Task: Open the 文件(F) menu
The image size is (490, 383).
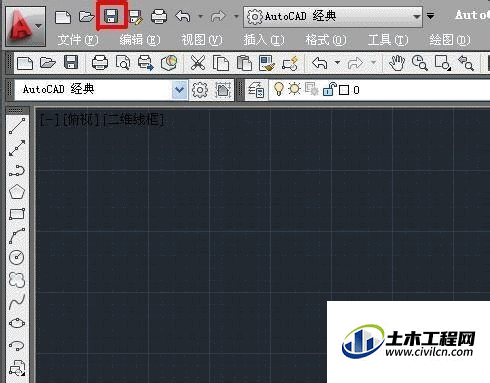Action: tap(78, 40)
